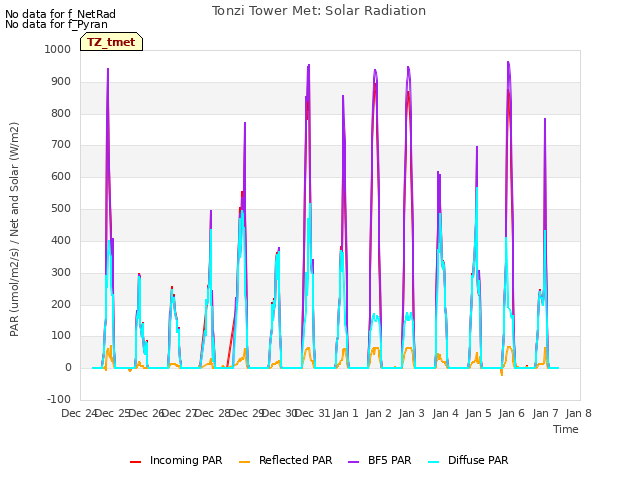640x480 pixels.
Task: Click the Jan 7 x-axis tick label
Action: tap(545, 413)
